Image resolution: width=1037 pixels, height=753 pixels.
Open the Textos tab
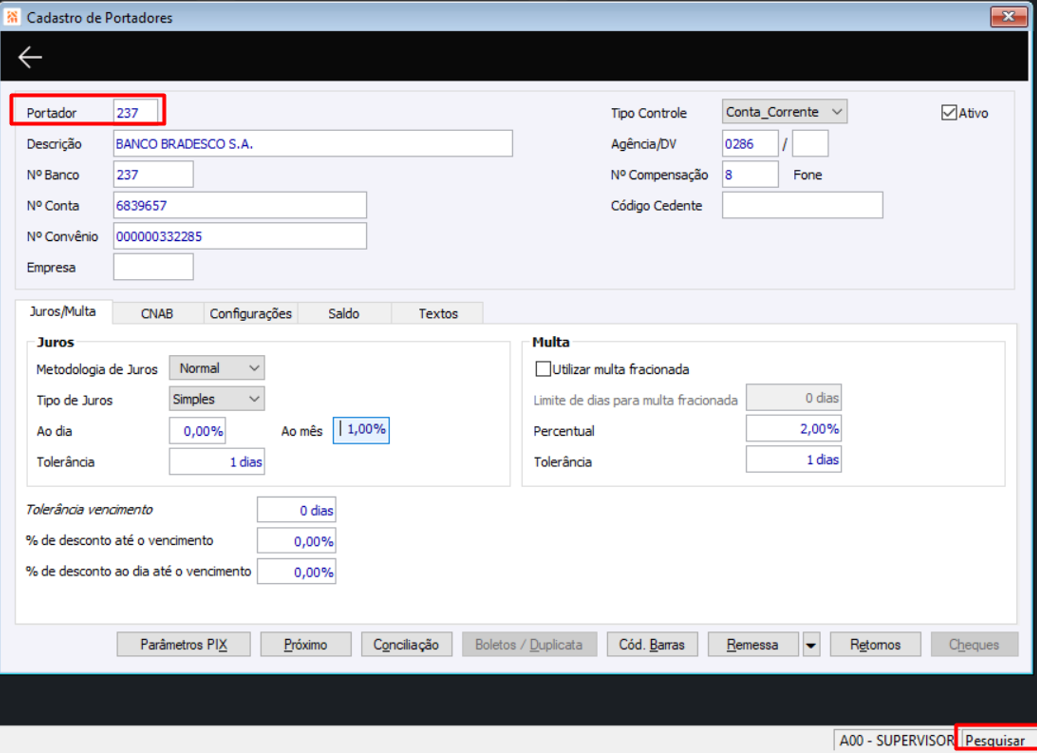coord(438,313)
